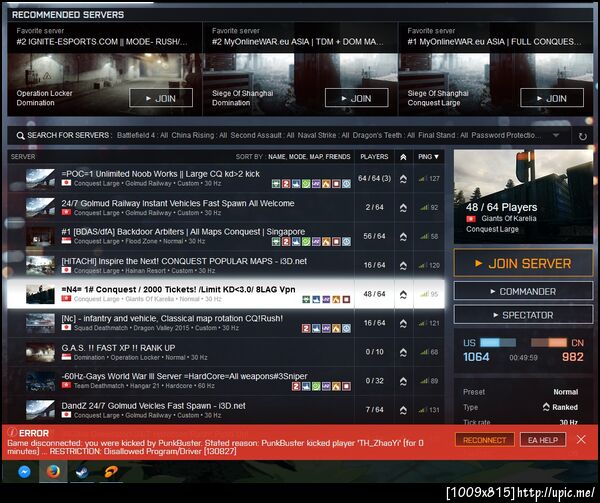
Task: Click the country flag on G.A.S. row
Action: tap(66, 357)
